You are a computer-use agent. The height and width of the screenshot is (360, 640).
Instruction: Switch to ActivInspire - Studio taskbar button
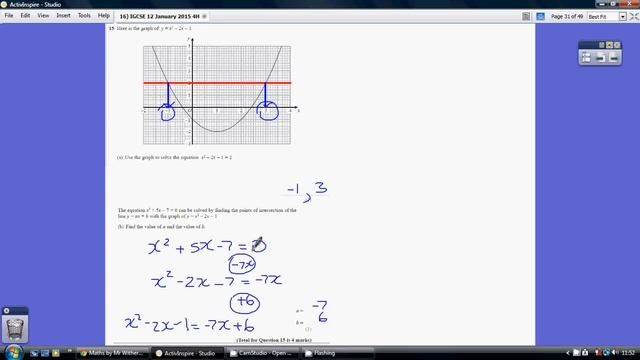pos(187,353)
